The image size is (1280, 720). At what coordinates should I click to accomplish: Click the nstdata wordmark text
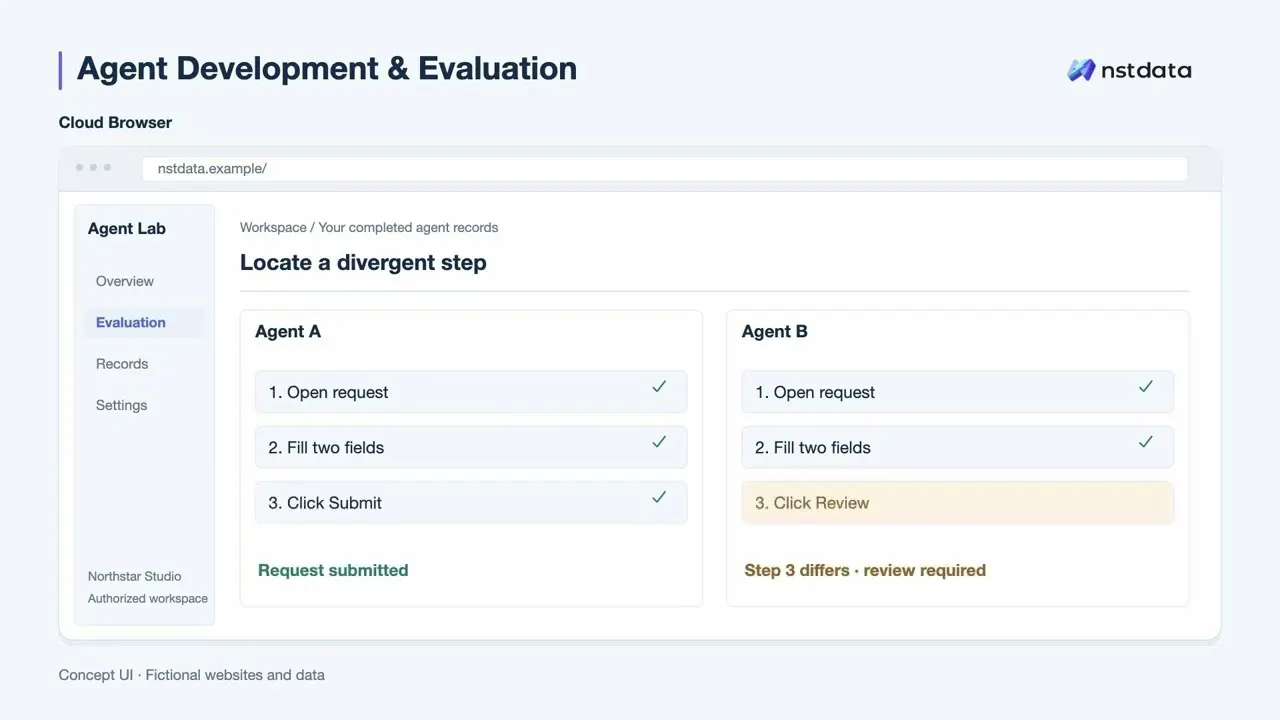1146,70
